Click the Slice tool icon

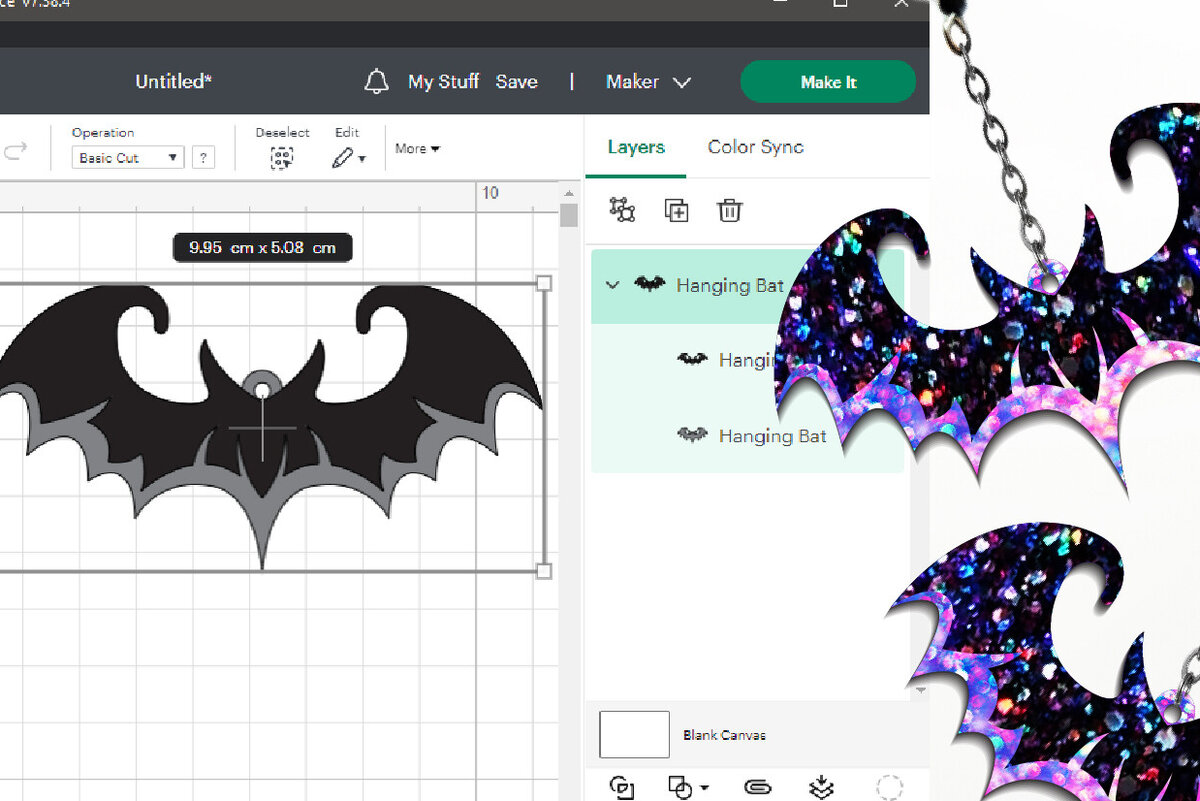click(x=621, y=787)
